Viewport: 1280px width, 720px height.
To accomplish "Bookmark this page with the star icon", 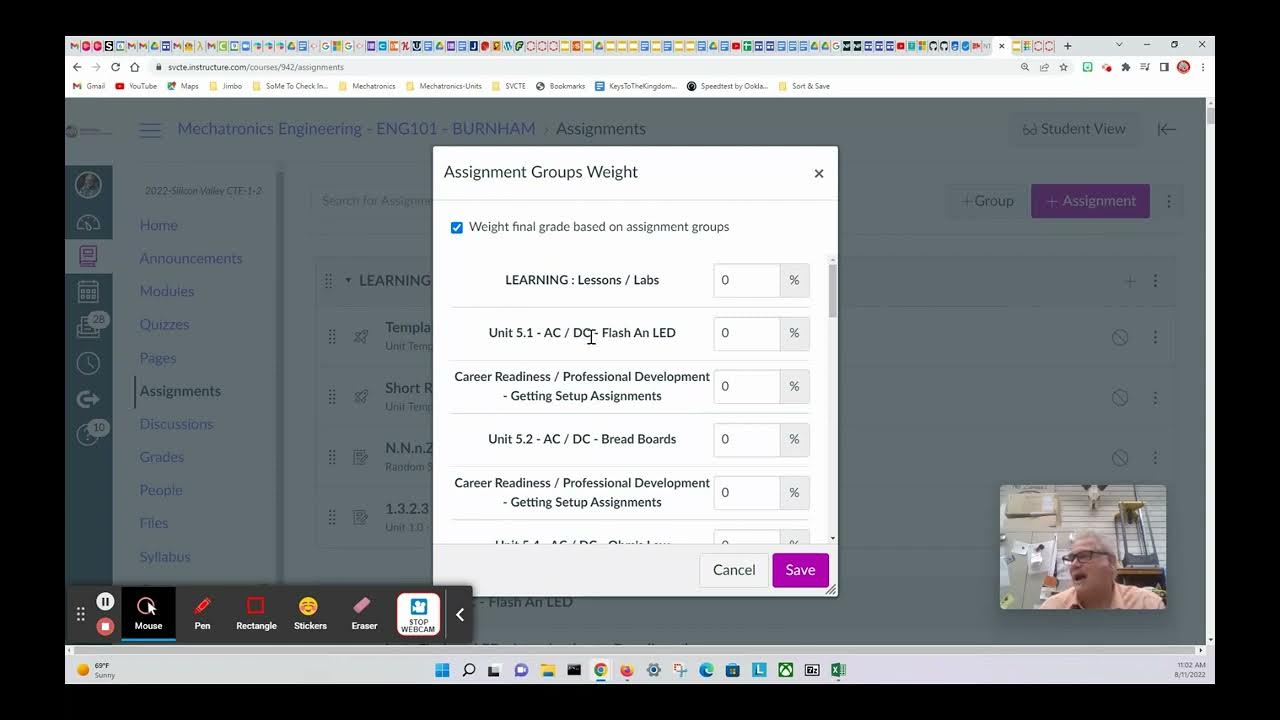I will pos(1062,67).
